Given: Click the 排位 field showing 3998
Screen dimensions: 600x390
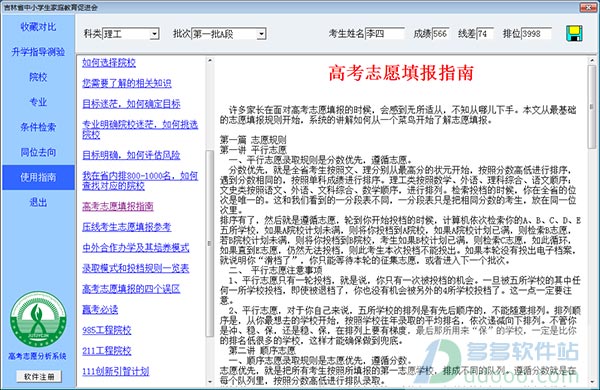Looking at the screenshot, I should pos(536,34).
